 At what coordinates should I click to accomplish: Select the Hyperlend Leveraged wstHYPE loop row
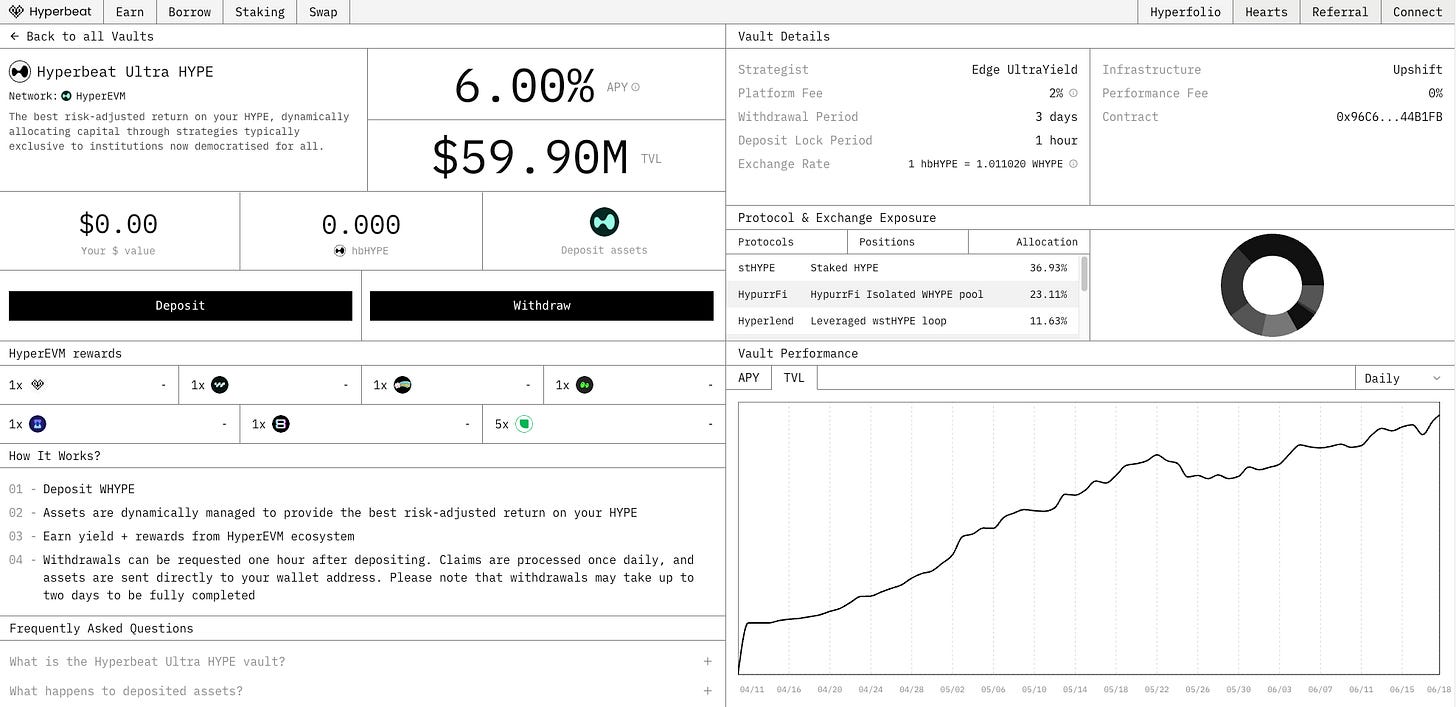click(903, 321)
